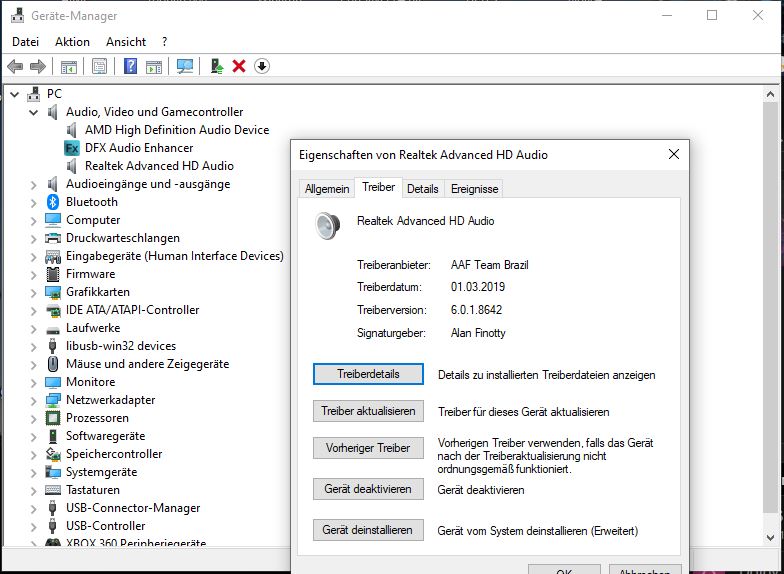Click the Monitore category icon

pyautogui.click(x=53, y=382)
